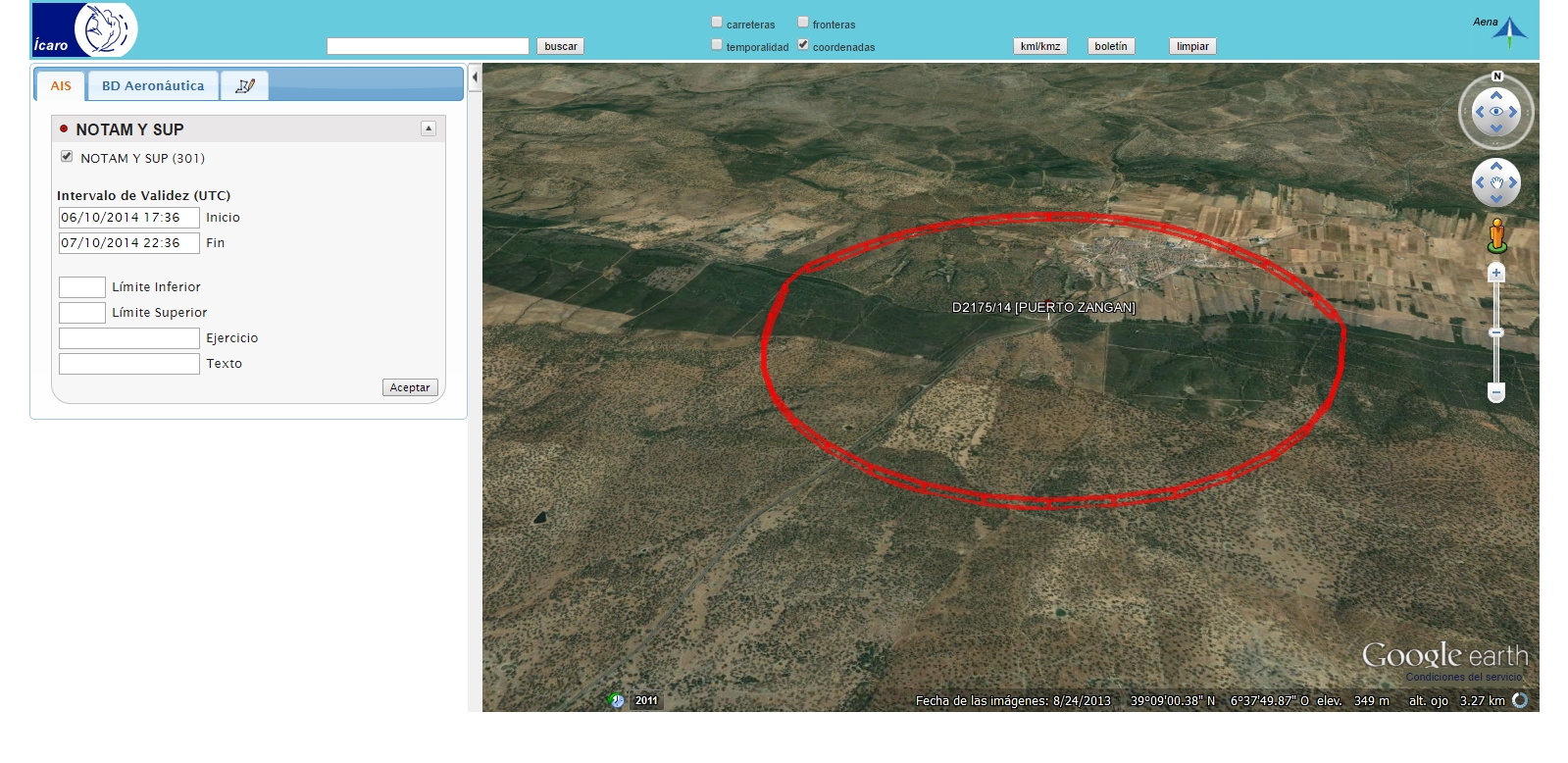This screenshot has width=1568, height=763.
Task: Switch to the BD Aeronáutica tab
Action: [x=153, y=86]
